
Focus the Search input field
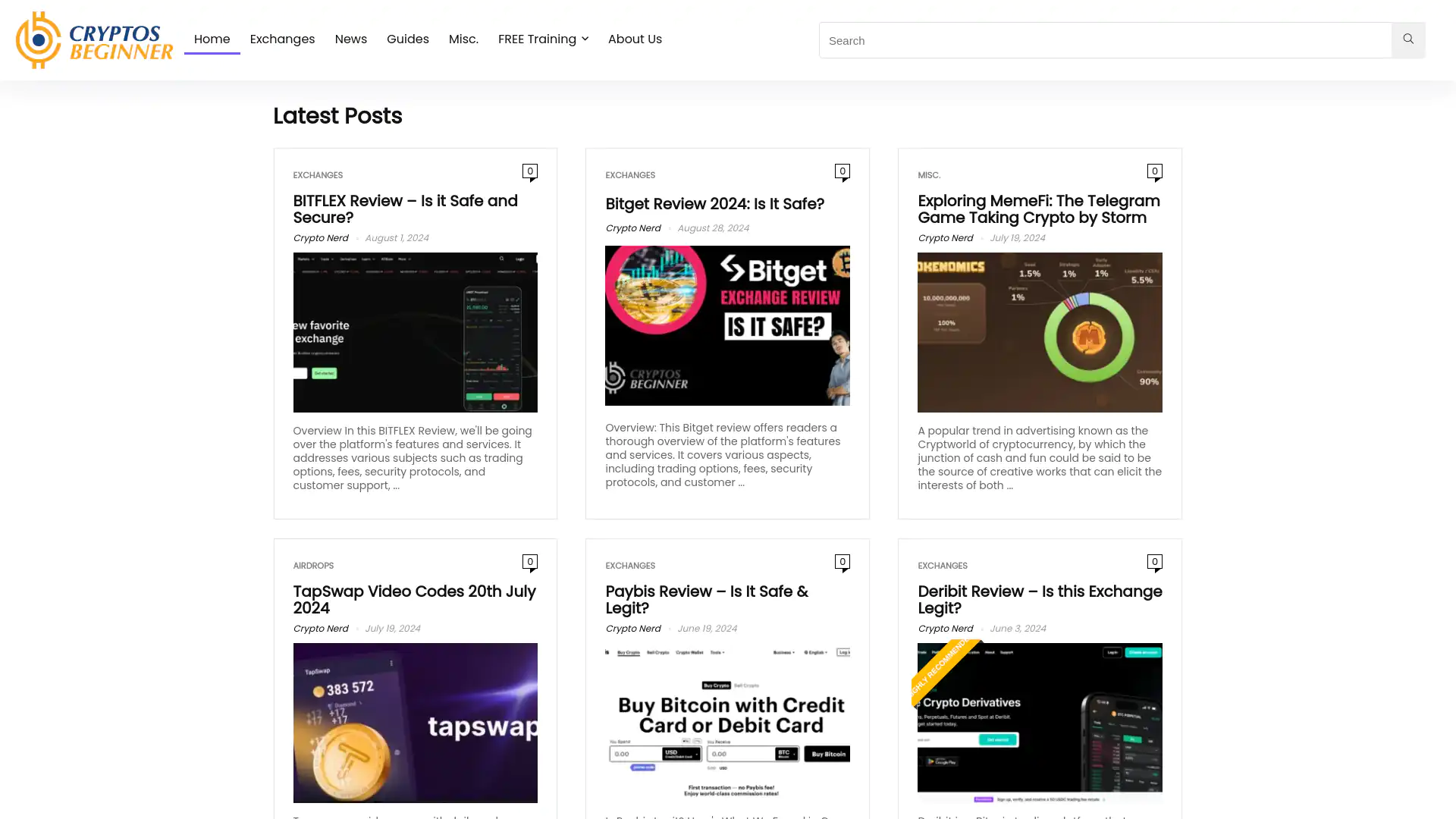(1104, 40)
